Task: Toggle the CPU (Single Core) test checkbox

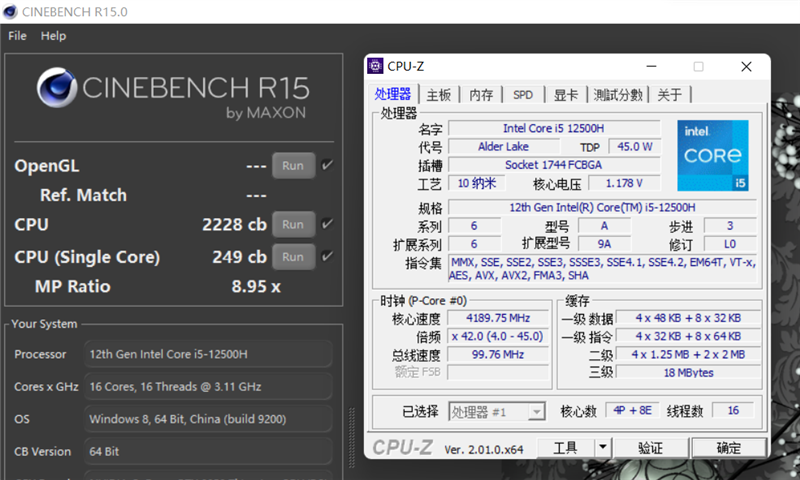Action: coord(327,256)
